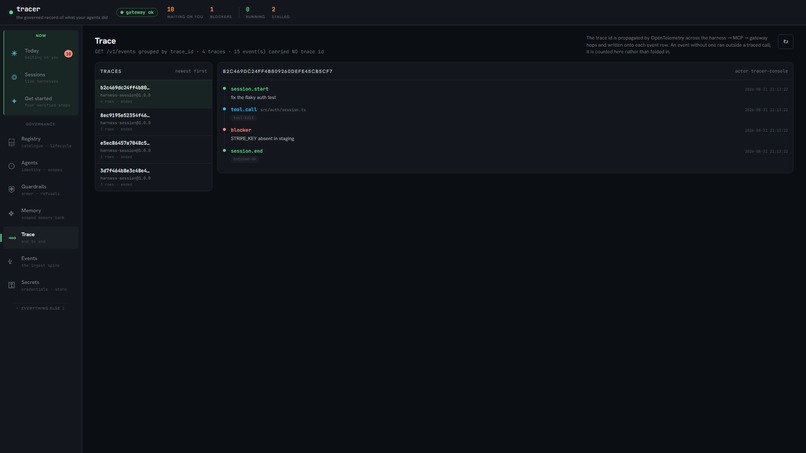Click the Running counter
The height and width of the screenshot is (453, 806).
coord(255,13)
